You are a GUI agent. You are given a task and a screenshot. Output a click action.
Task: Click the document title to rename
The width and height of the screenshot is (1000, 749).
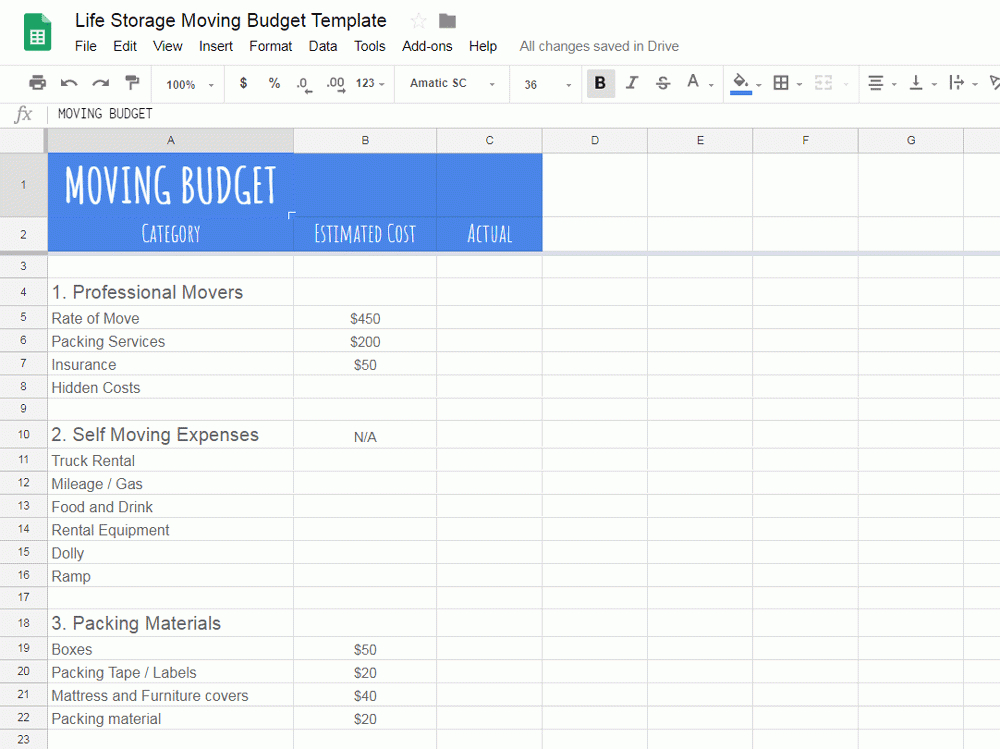[x=230, y=20]
